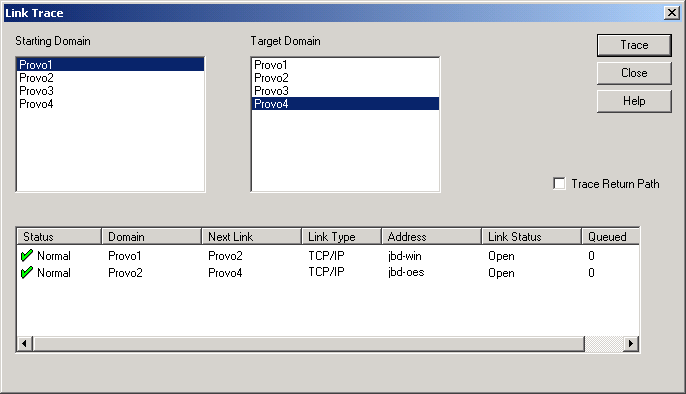Click the Domain column header

151,237
